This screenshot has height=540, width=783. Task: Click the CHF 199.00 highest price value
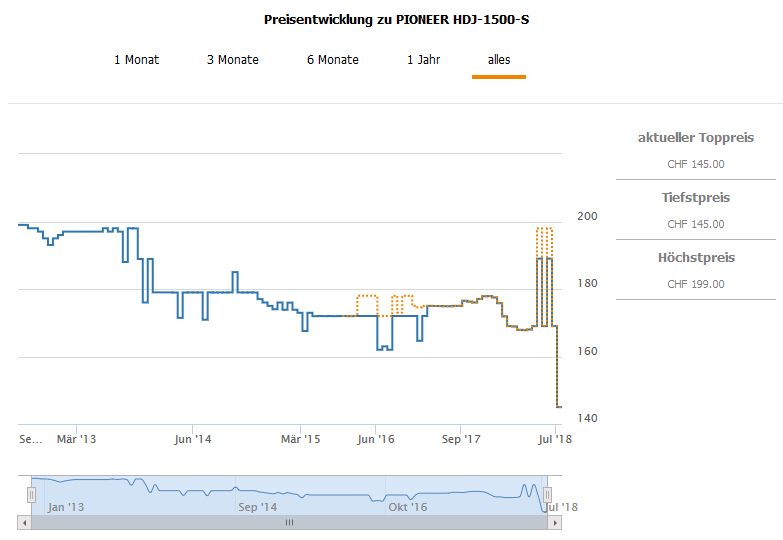(695, 284)
